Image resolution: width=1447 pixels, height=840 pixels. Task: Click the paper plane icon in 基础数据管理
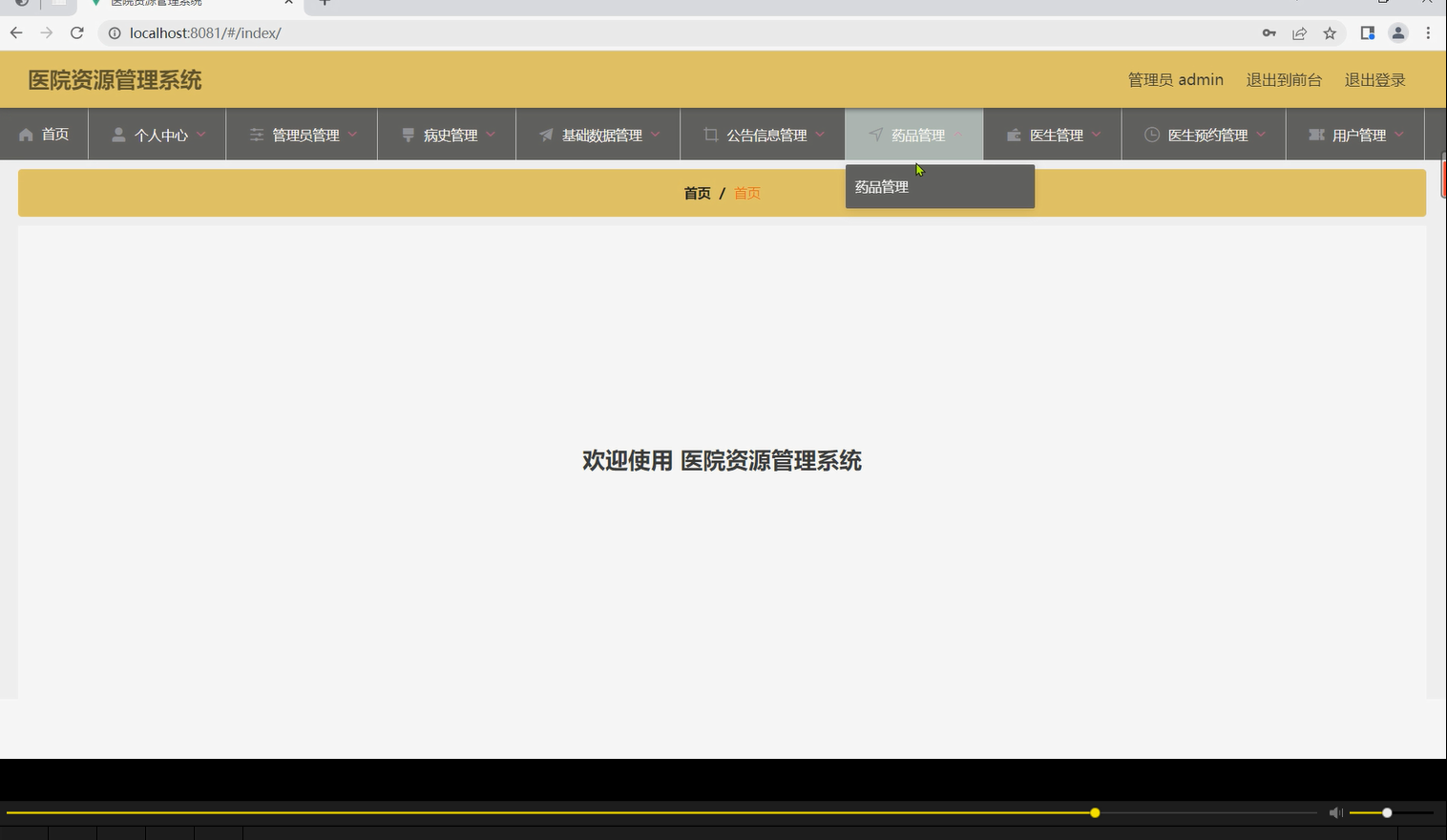[x=546, y=135]
